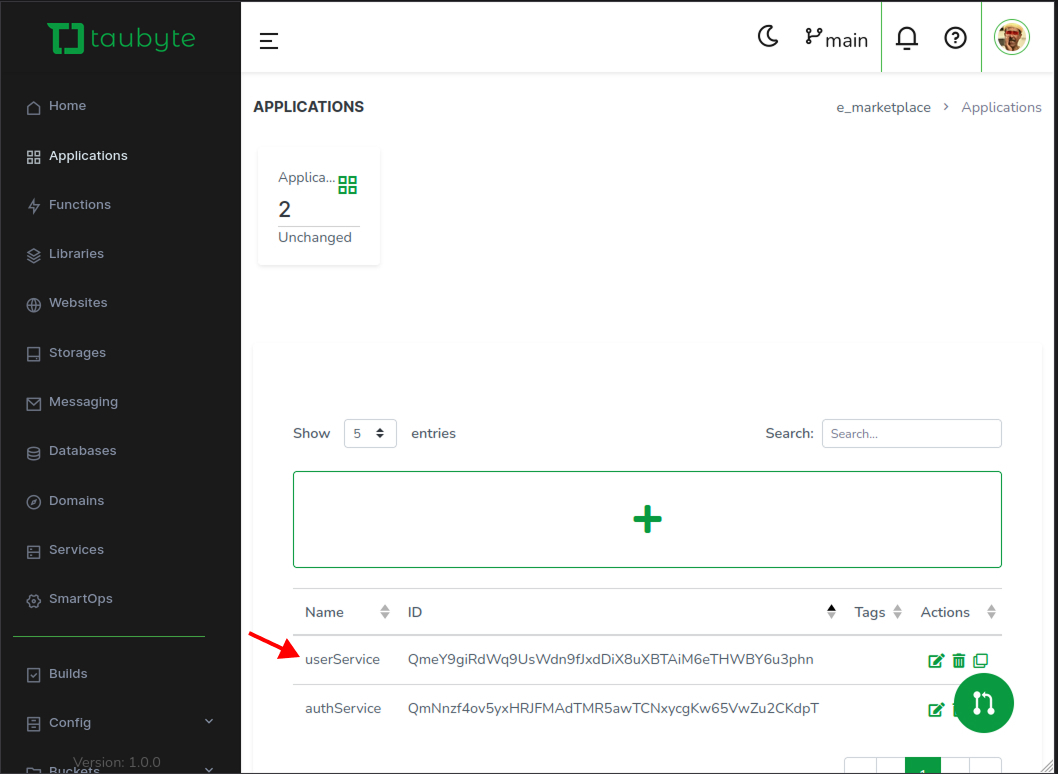The height and width of the screenshot is (774, 1058).
Task: Edit the authService application
Action: click(936, 709)
